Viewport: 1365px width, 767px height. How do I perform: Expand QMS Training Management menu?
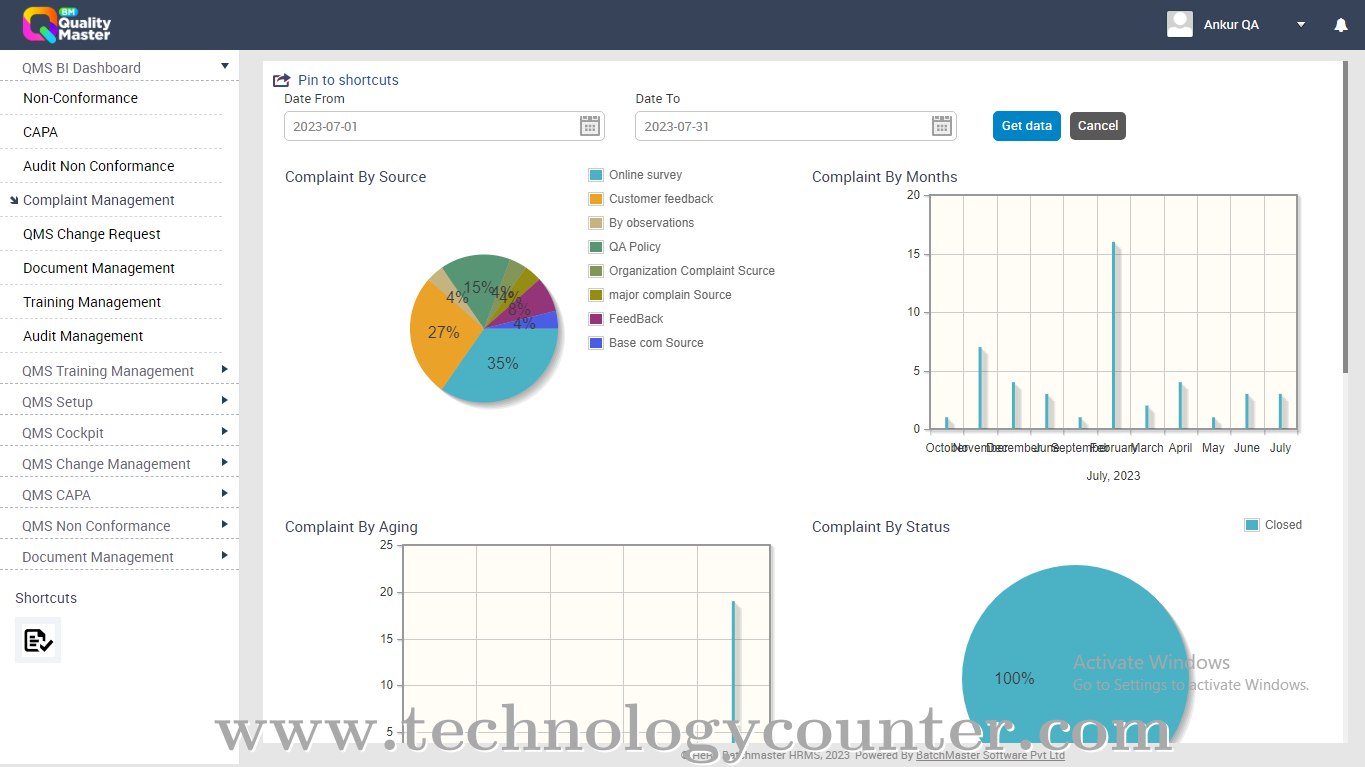point(119,371)
